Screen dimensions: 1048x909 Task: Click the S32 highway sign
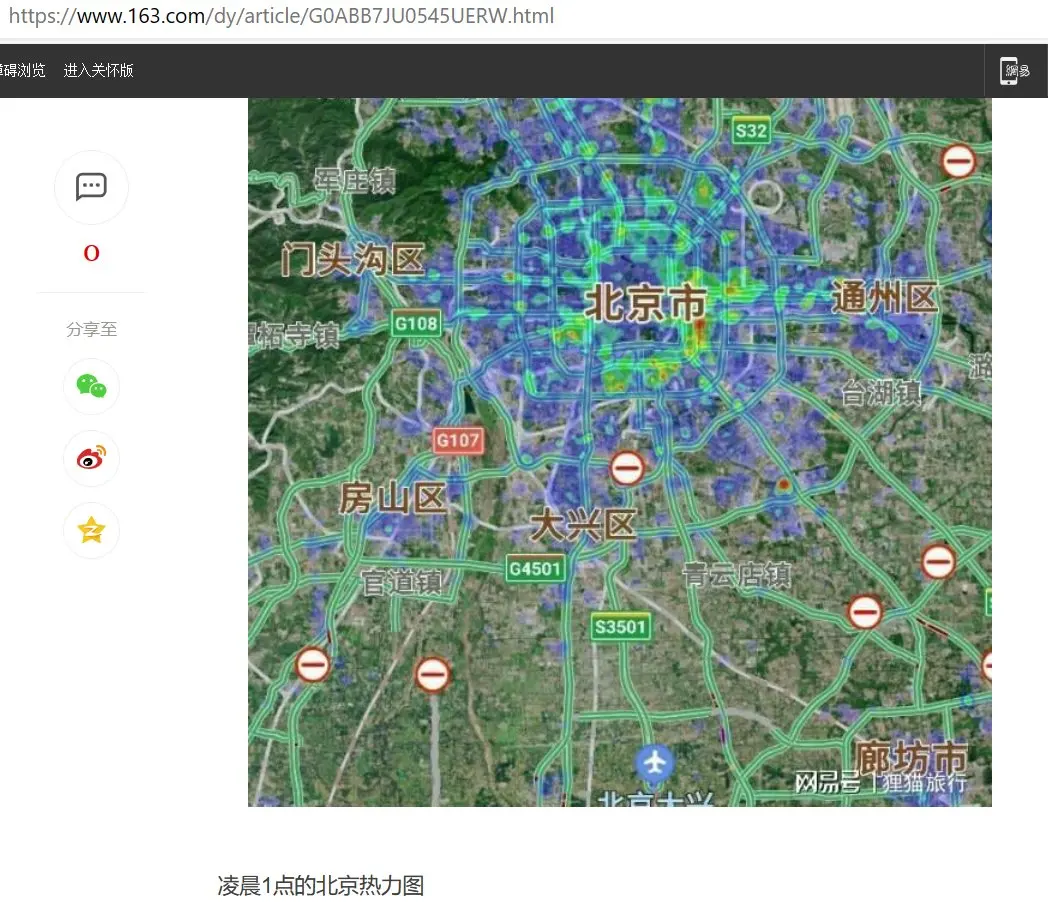(750, 131)
